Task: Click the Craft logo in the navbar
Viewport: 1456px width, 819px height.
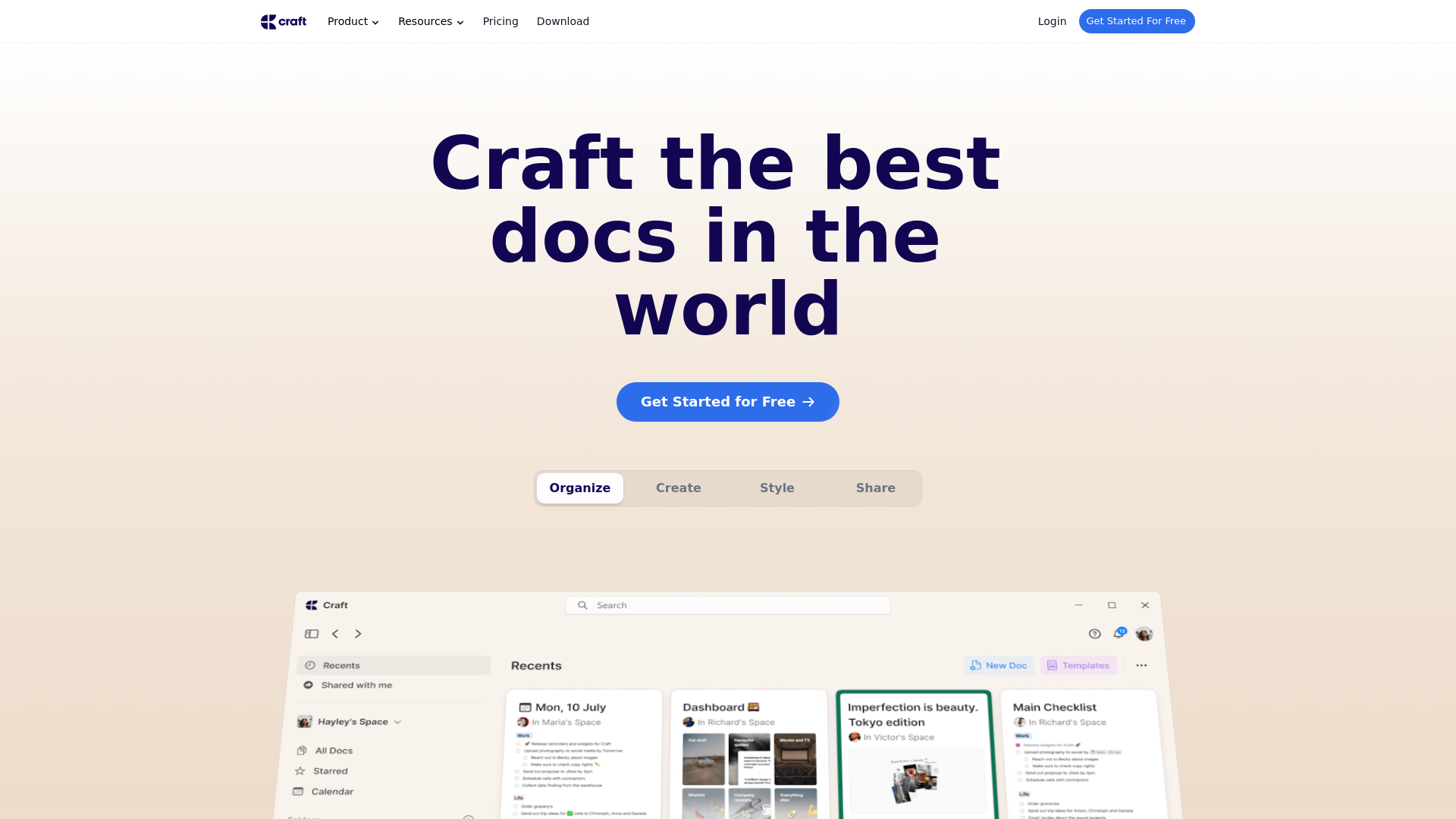Action: [284, 21]
